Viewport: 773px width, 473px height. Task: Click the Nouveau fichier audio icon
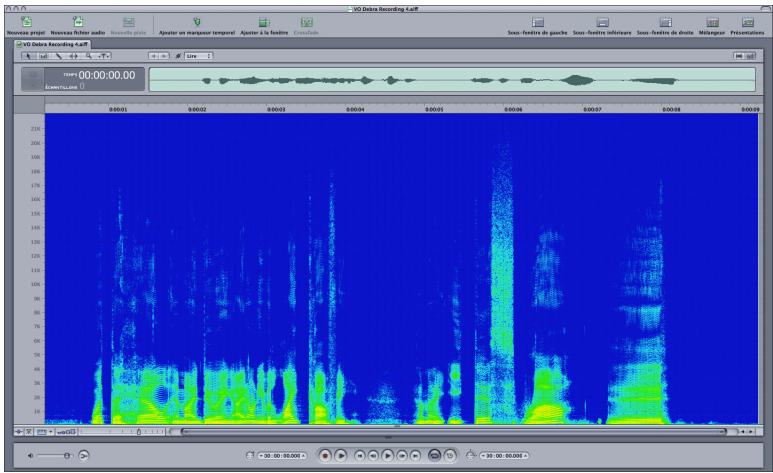[78, 22]
